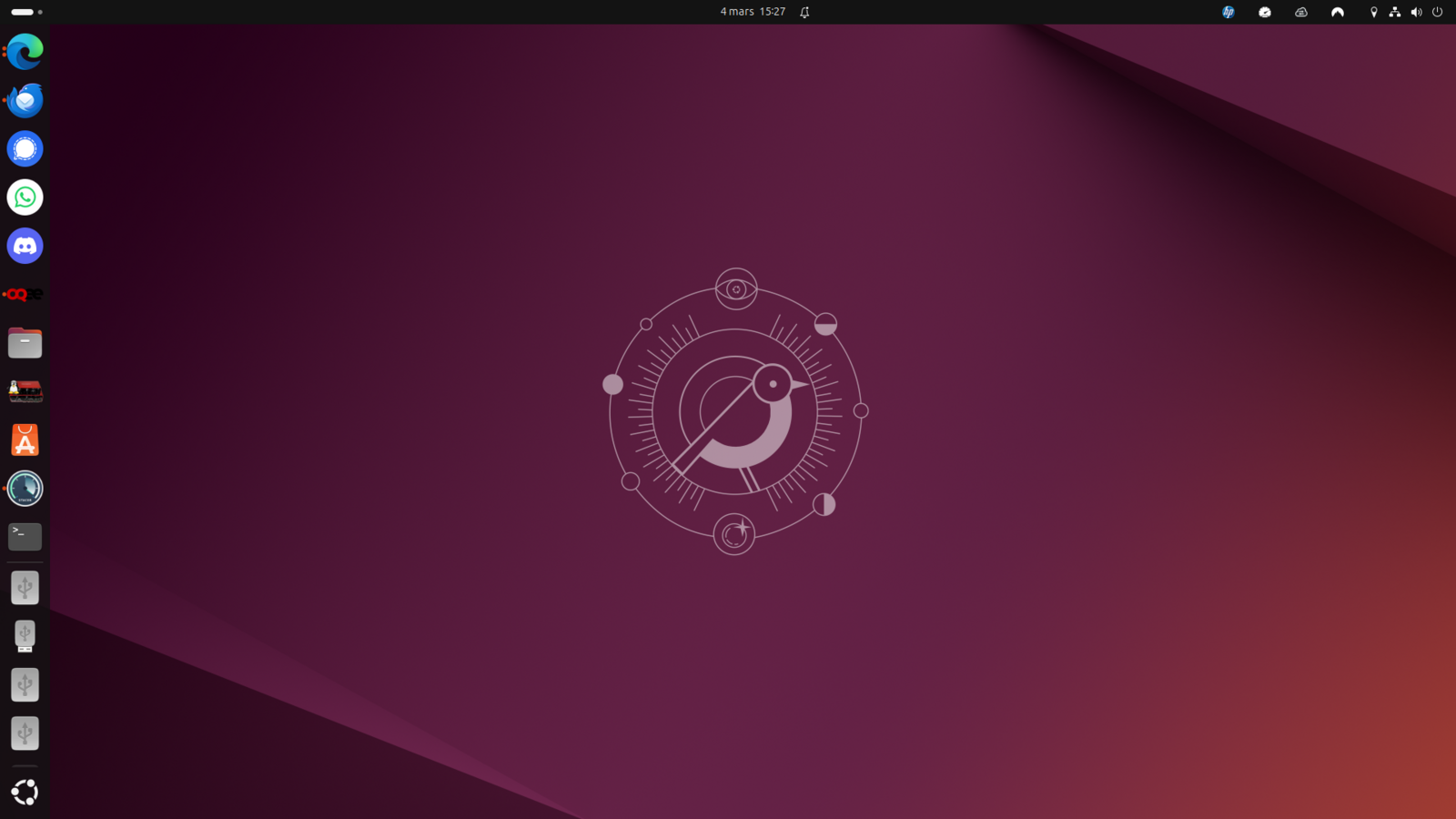Viewport: 1456px width, 819px height.
Task: Click the wired network status icon
Action: pos(1395,12)
